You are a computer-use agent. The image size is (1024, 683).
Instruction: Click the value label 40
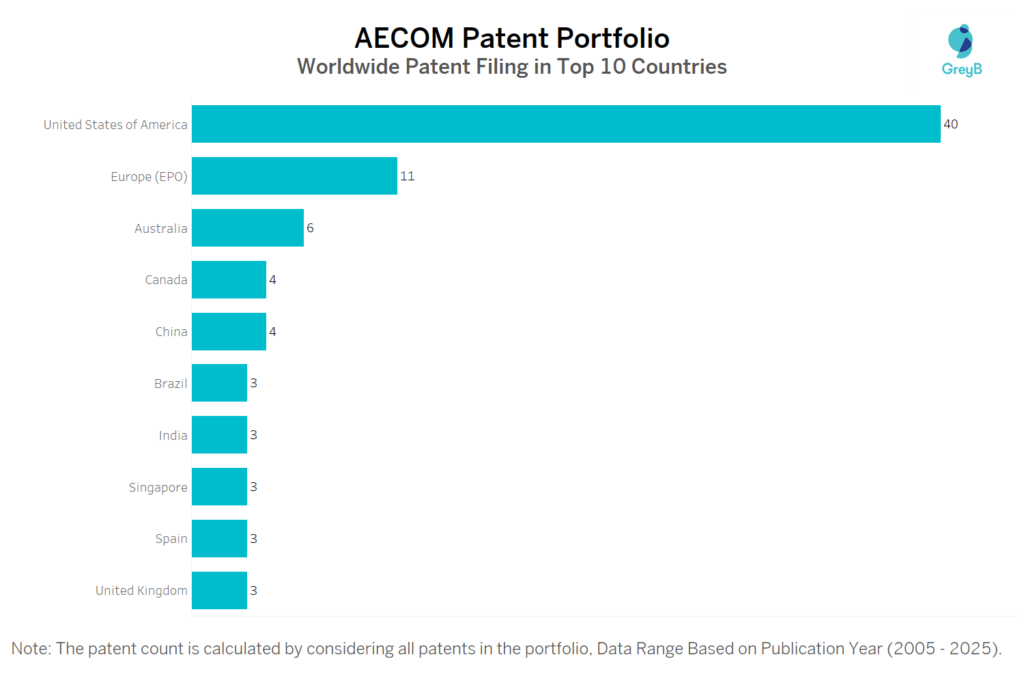(951, 124)
